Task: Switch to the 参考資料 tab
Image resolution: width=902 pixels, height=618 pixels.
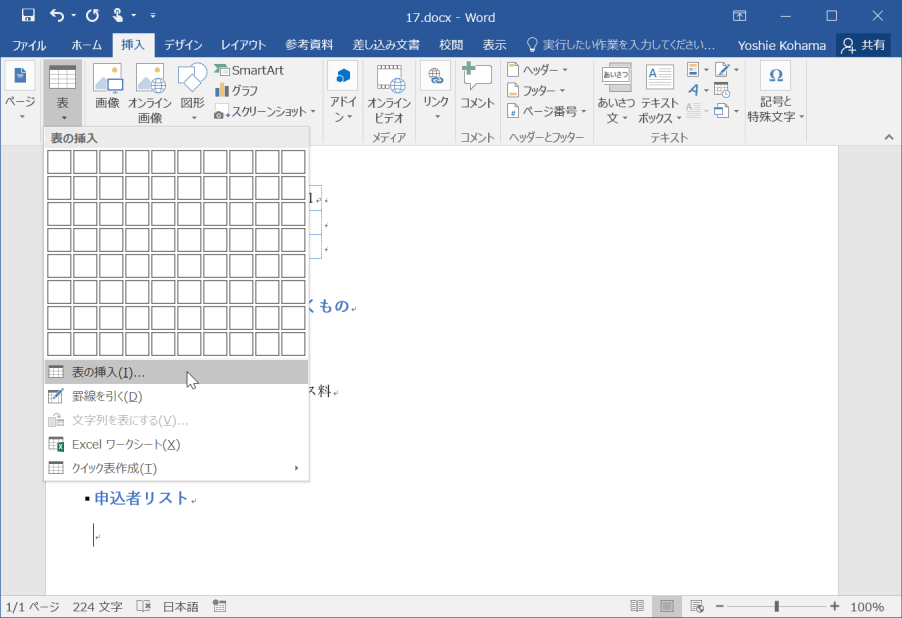Action: (309, 45)
